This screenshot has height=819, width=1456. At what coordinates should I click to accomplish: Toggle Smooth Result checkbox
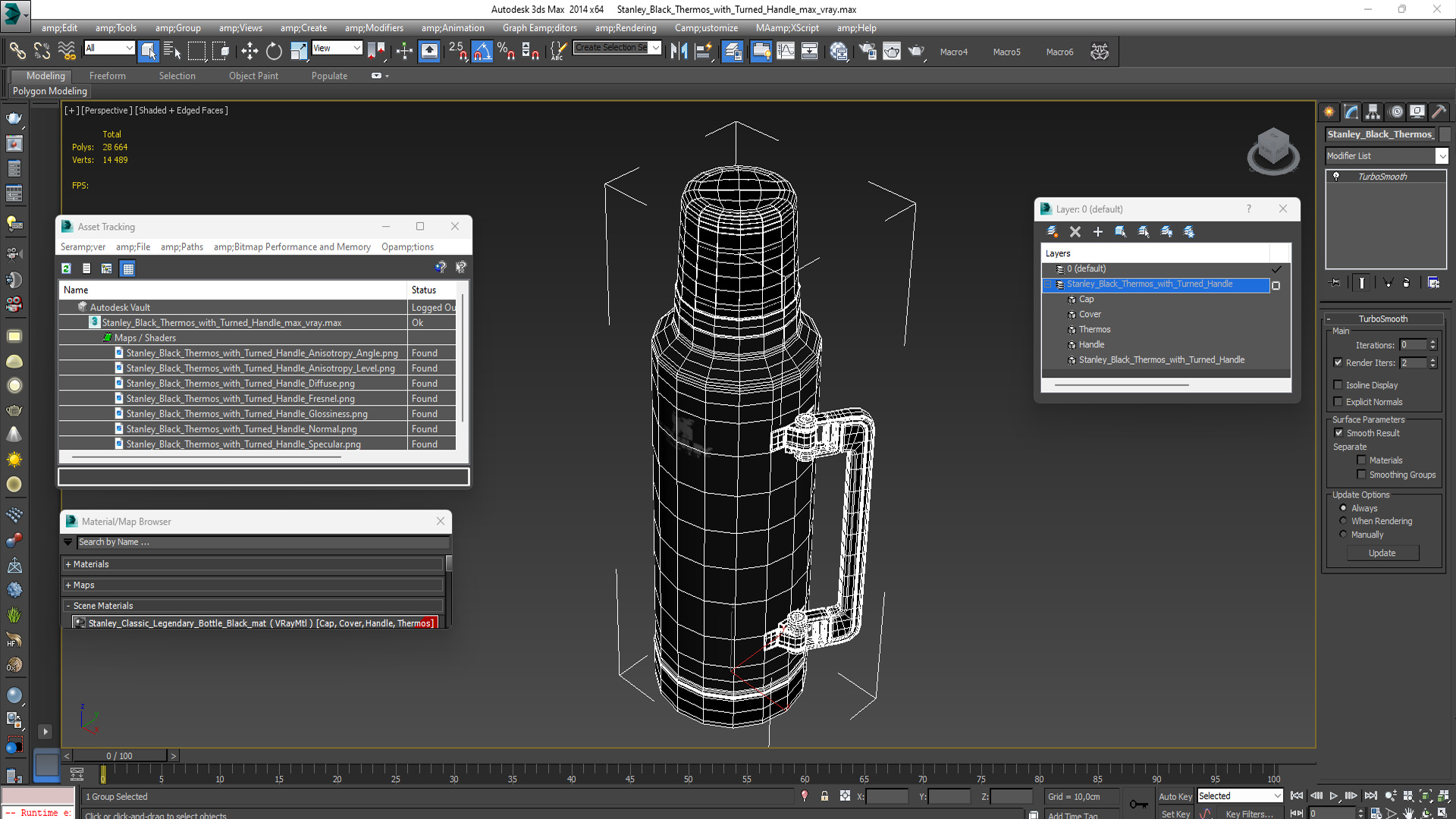(1338, 433)
